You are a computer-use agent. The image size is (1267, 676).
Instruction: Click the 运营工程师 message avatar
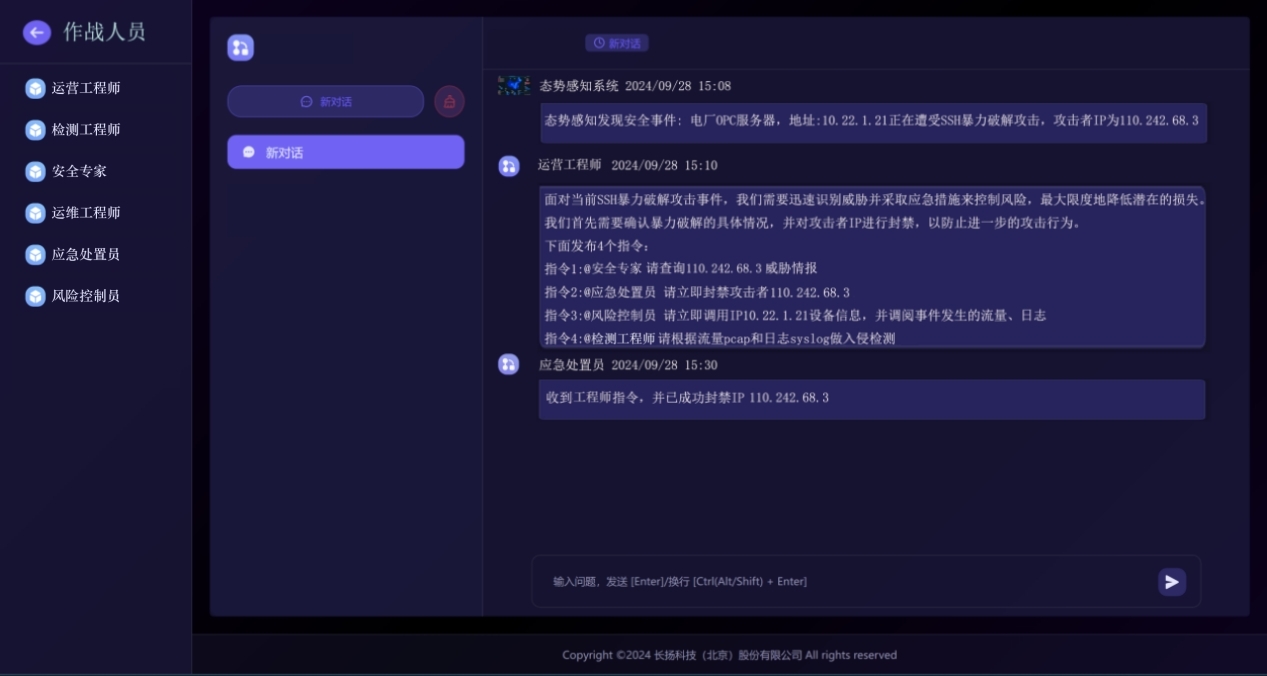pos(508,166)
